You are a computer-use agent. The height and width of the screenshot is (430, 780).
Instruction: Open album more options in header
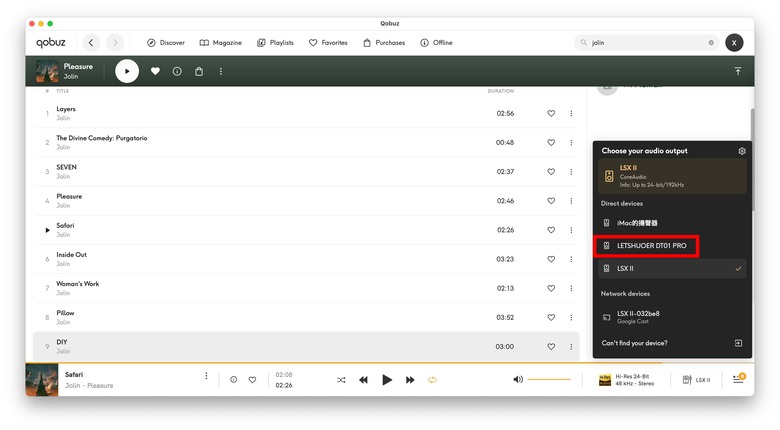(x=220, y=71)
